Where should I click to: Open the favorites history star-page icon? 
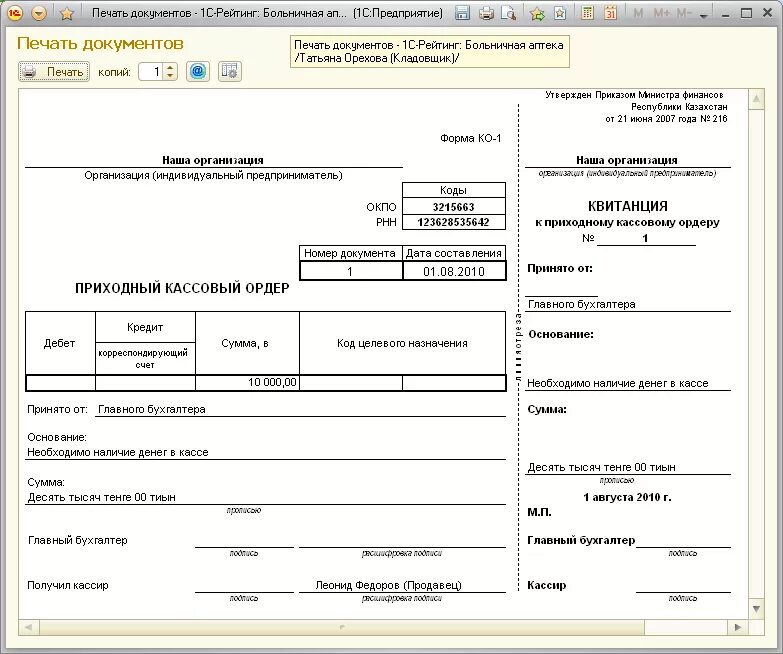(560, 13)
